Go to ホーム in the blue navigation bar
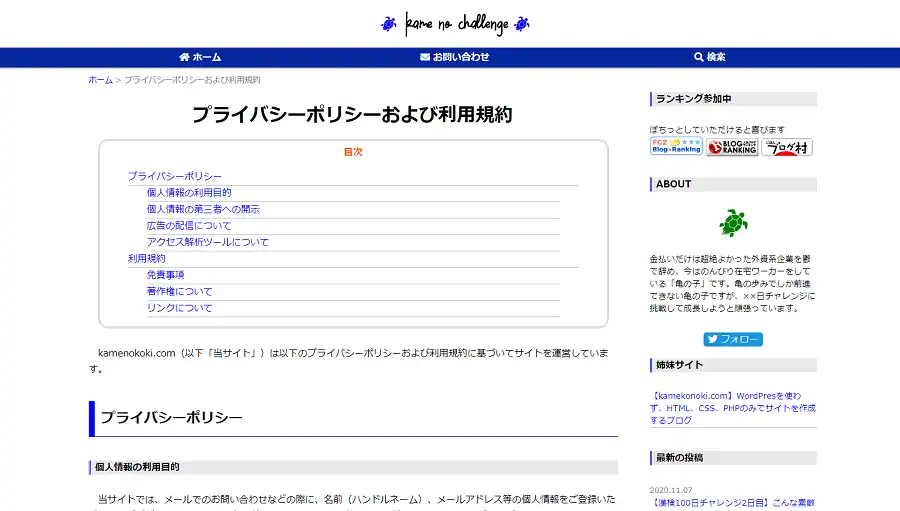 pos(200,57)
